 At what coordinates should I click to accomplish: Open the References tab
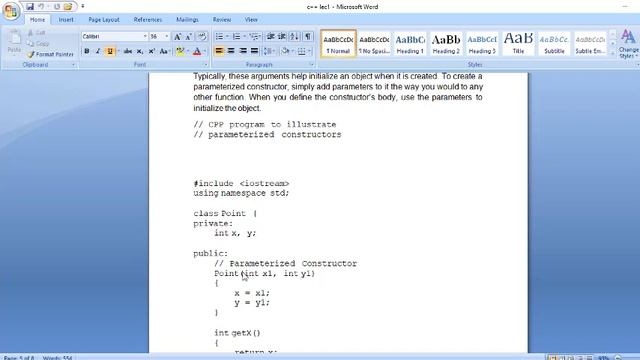pyautogui.click(x=148, y=20)
